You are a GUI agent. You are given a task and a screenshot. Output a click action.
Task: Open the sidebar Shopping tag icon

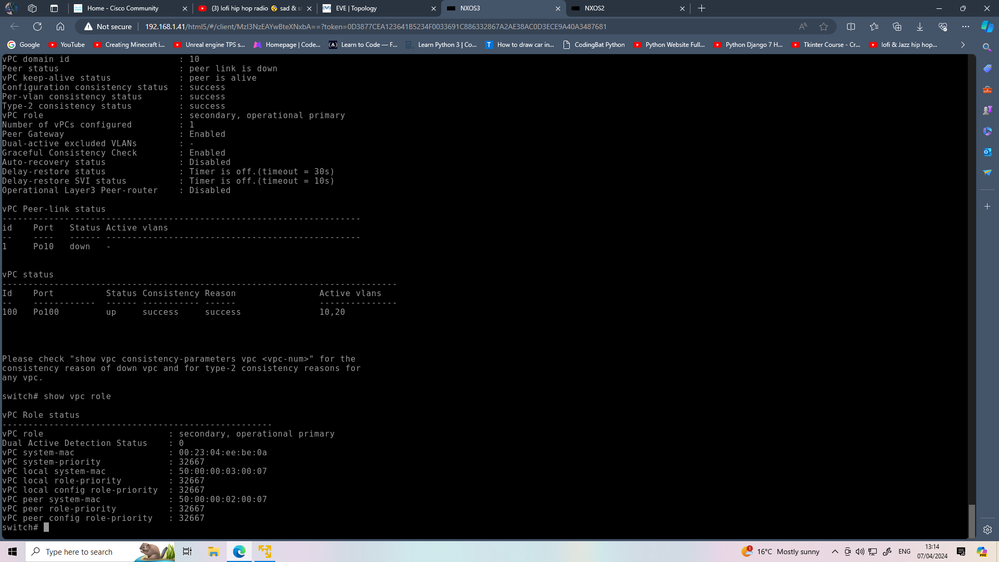point(987,69)
